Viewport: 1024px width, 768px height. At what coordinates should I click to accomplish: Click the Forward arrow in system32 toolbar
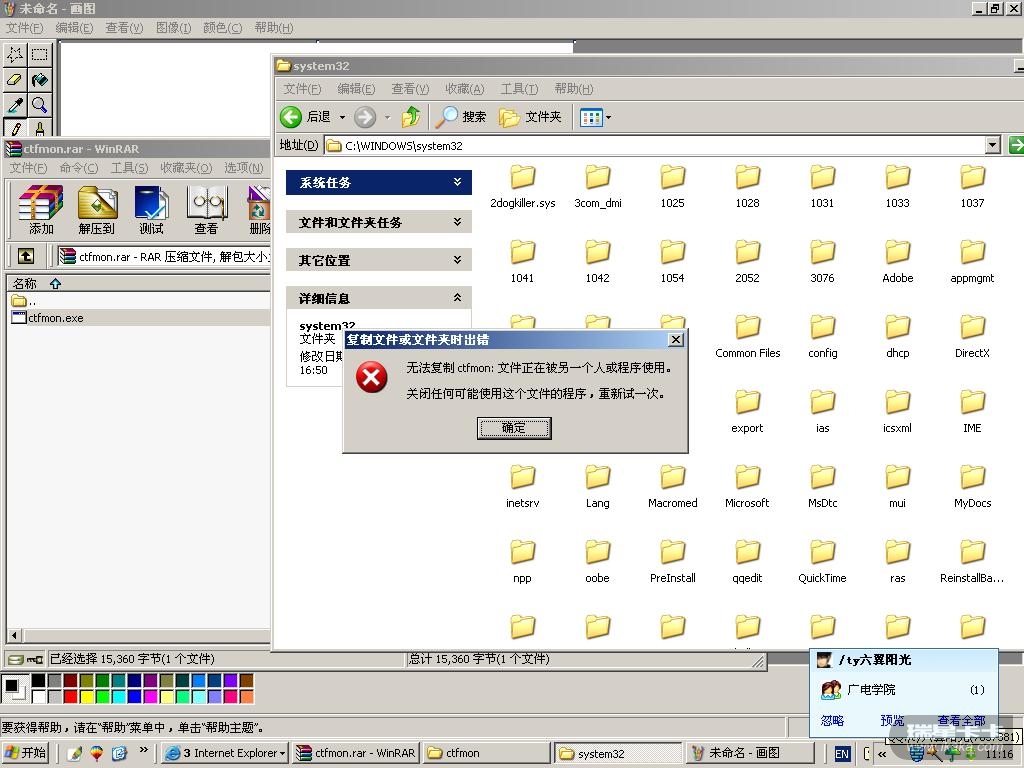point(365,117)
